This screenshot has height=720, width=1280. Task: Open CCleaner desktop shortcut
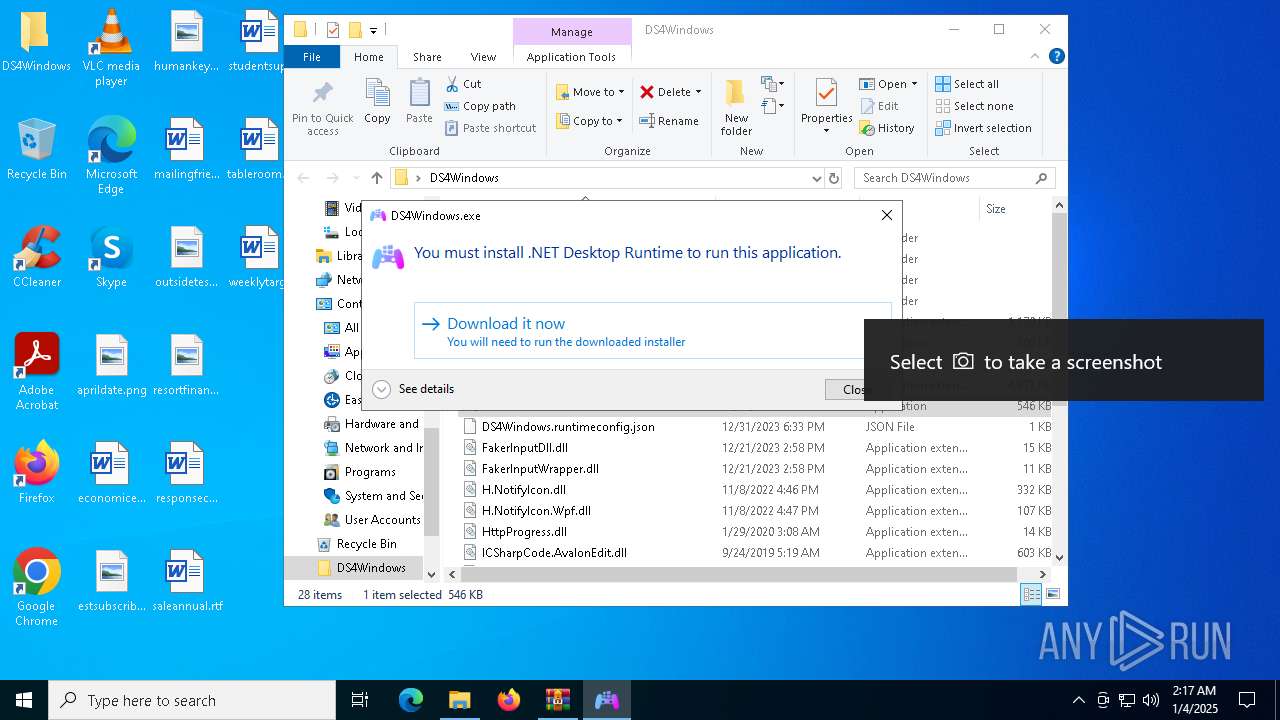tap(37, 258)
